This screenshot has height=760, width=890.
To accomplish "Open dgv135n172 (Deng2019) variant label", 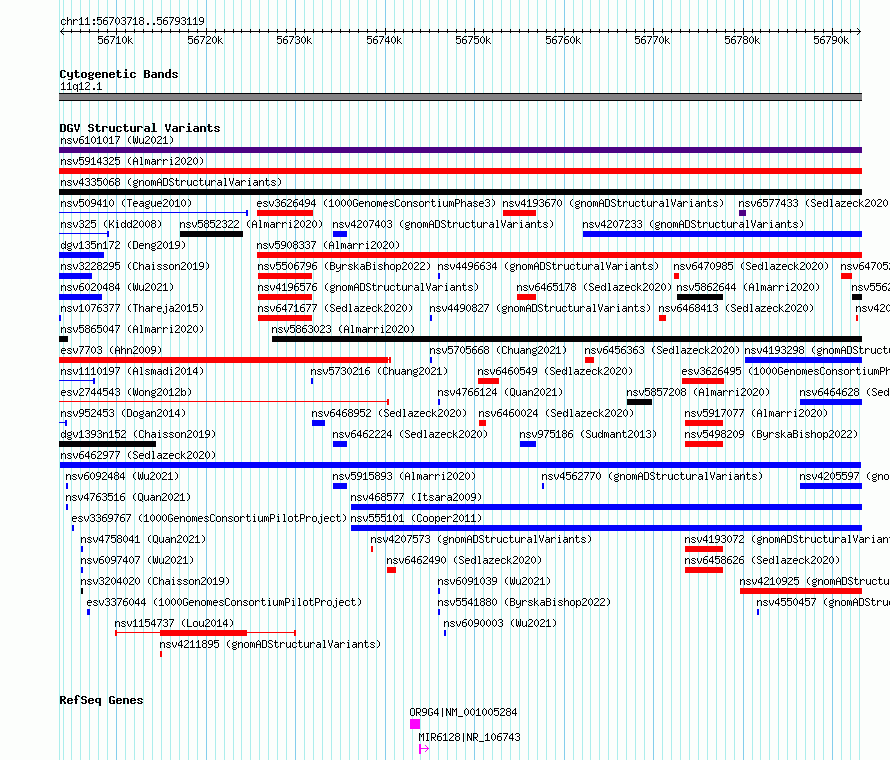I will 123,245.
